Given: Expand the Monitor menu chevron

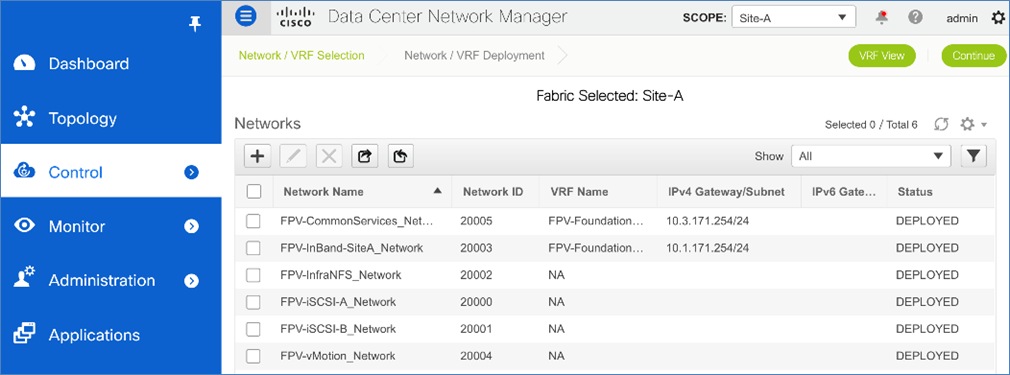Looking at the screenshot, I should [191, 226].
